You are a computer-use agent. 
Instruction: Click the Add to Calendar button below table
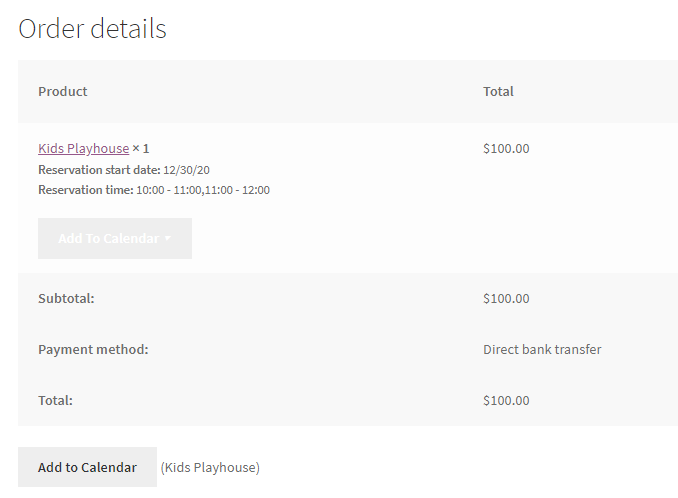pos(87,467)
